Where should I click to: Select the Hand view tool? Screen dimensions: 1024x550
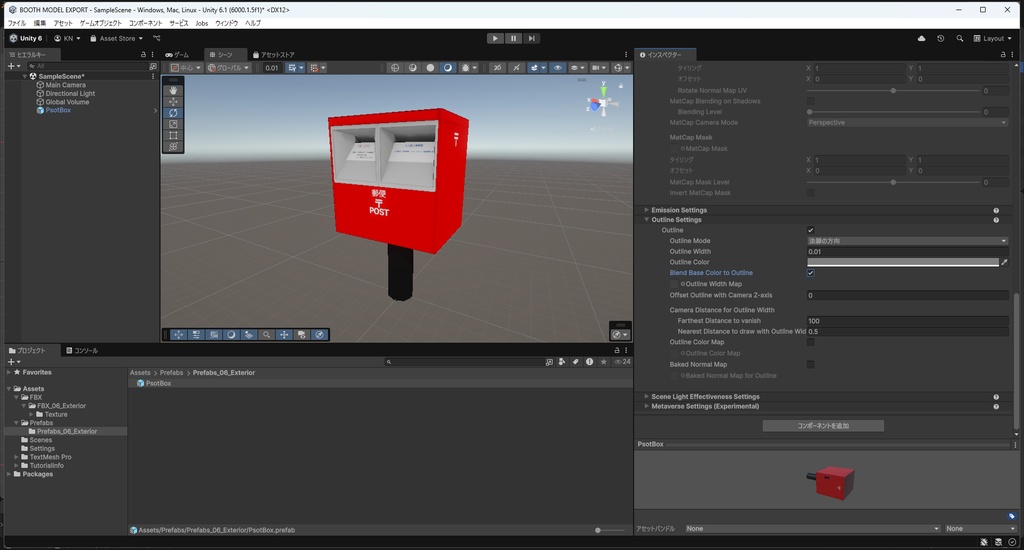coord(173,90)
